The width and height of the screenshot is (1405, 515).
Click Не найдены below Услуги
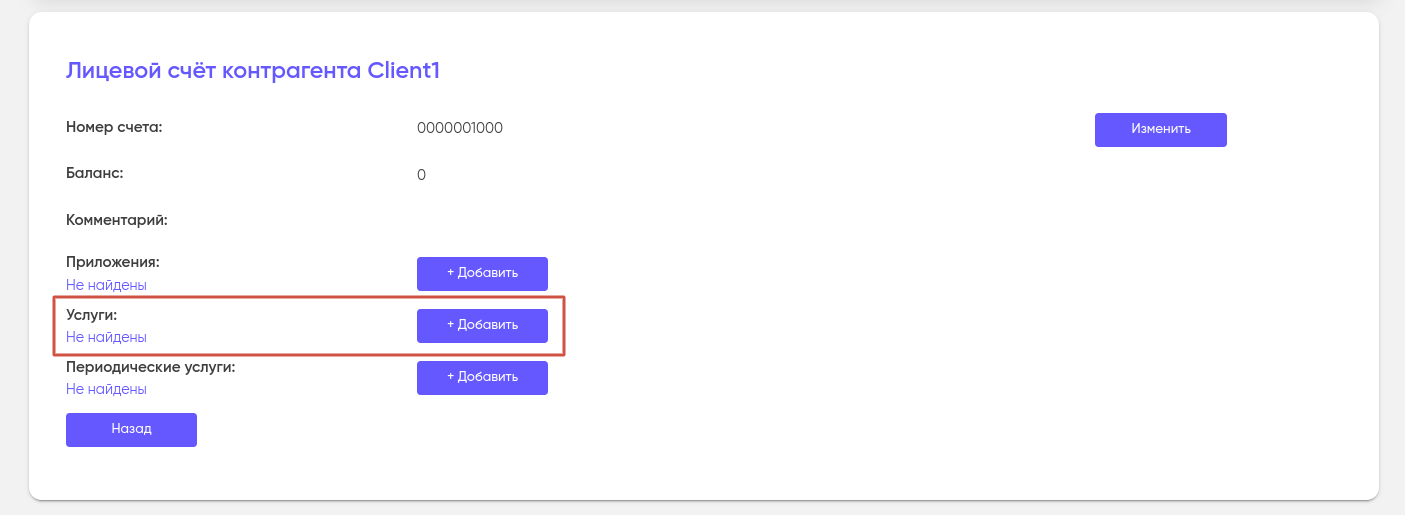[106, 337]
